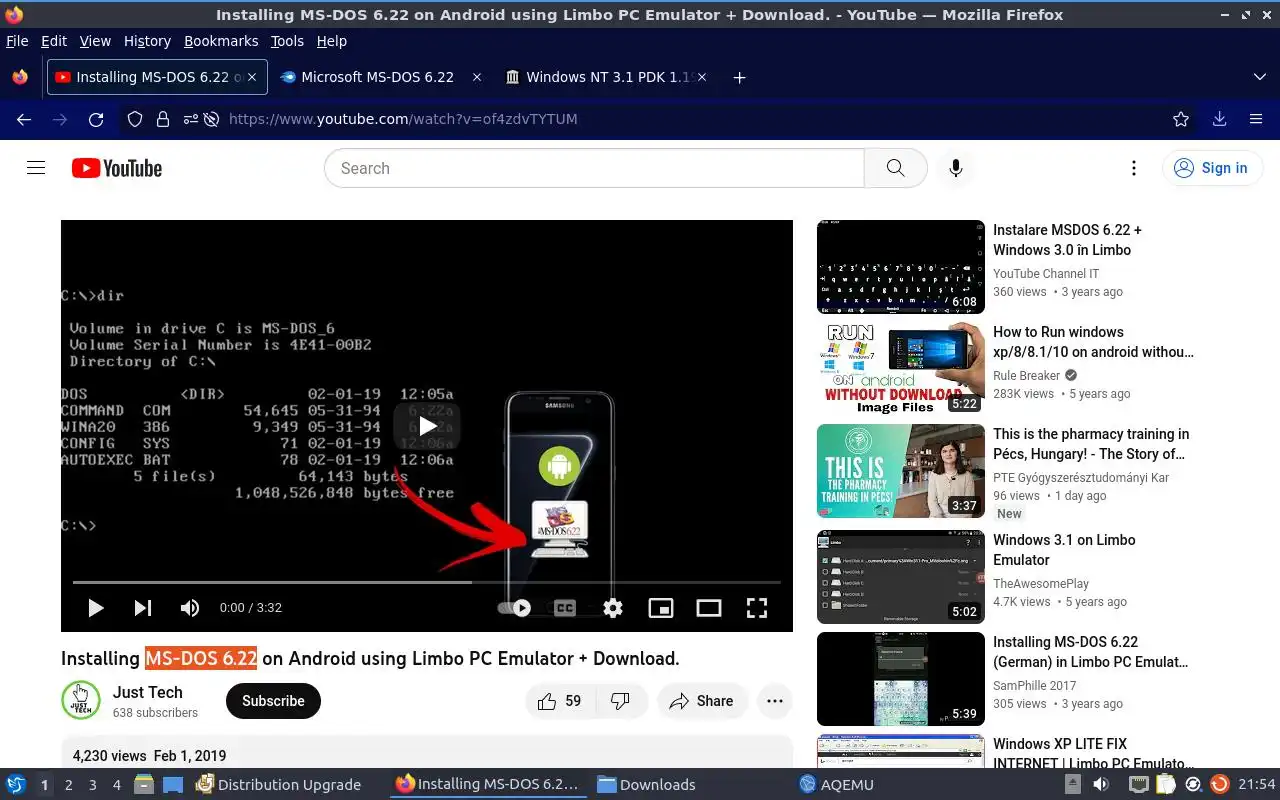Open tracking protection shield icon
This screenshot has width=1280, height=800.
[x=135, y=119]
